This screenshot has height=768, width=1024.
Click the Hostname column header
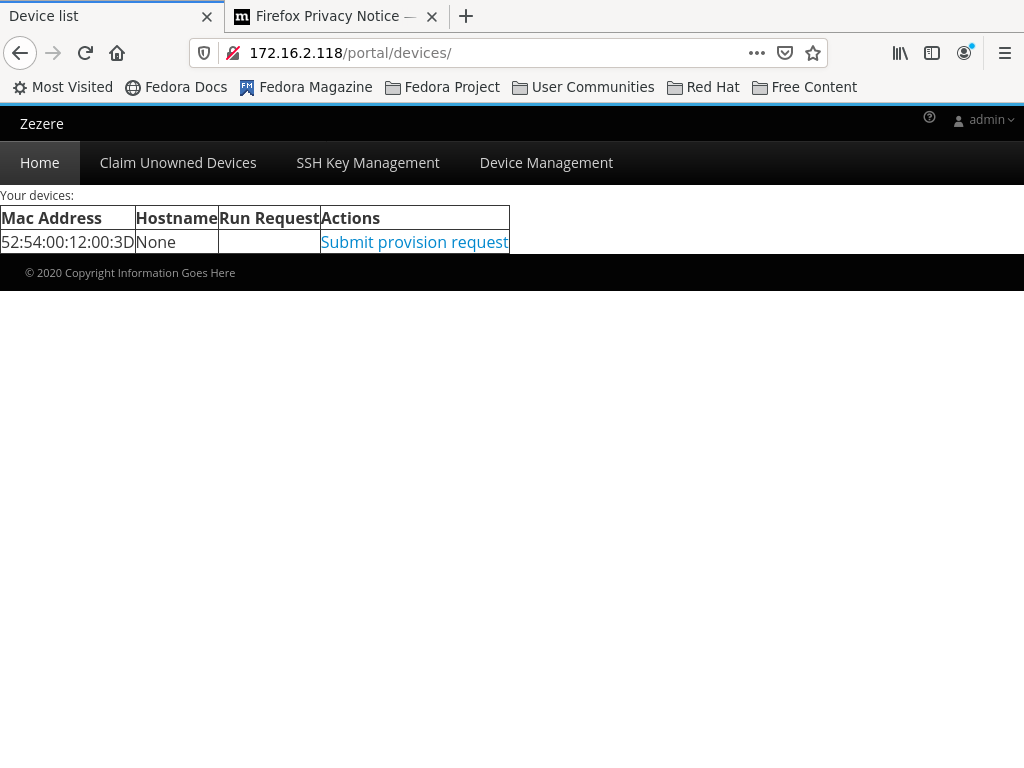(177, 218)
